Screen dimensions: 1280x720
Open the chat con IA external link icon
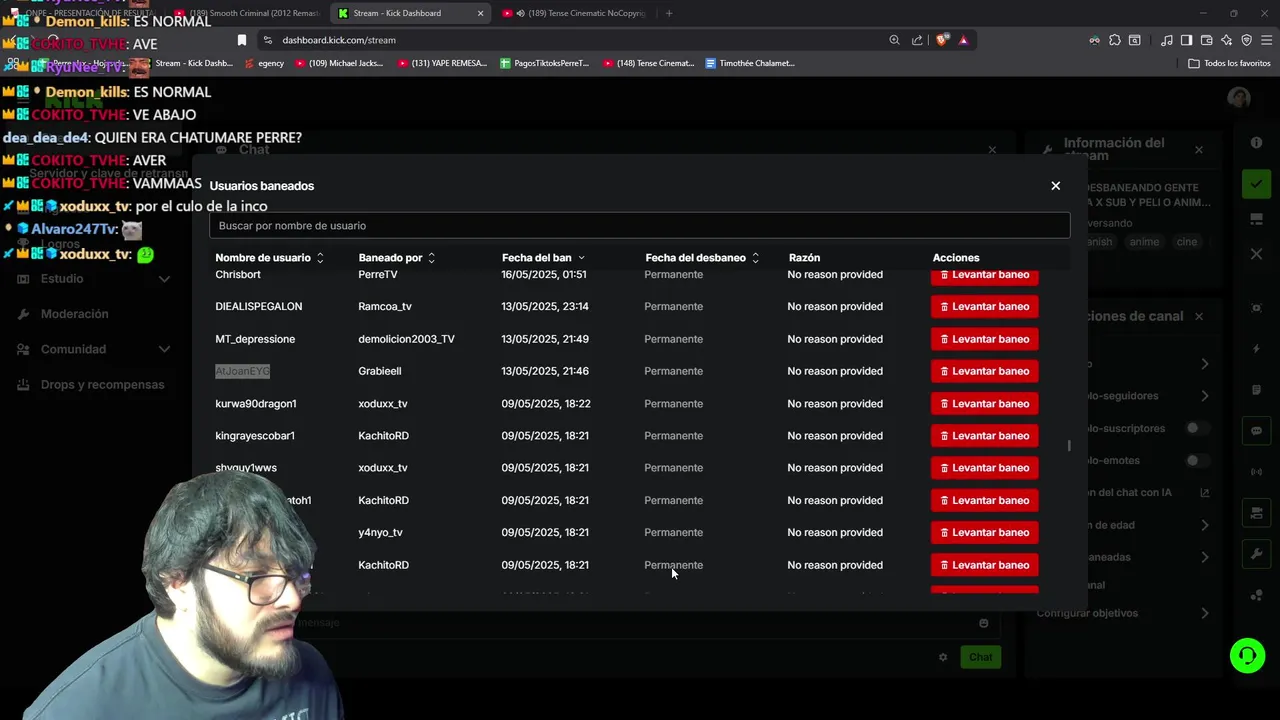click(1204, 493)
